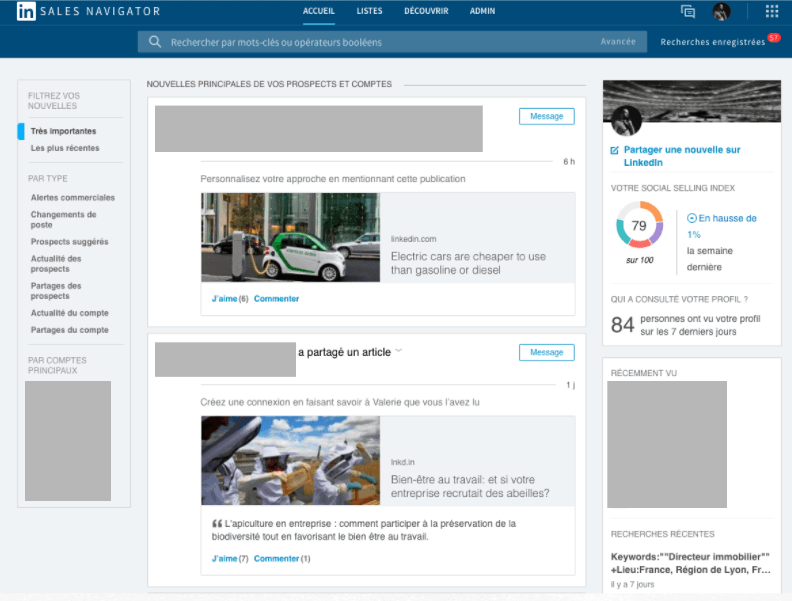Open the beekeeping article thumbnail
The image size is (792, 601).
pos(290,461)
